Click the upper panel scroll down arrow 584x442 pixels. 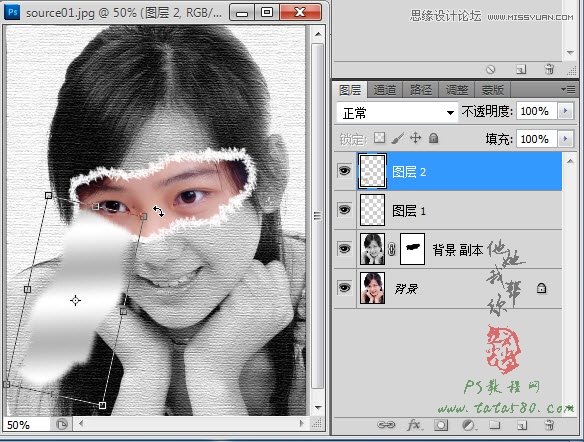570,53
